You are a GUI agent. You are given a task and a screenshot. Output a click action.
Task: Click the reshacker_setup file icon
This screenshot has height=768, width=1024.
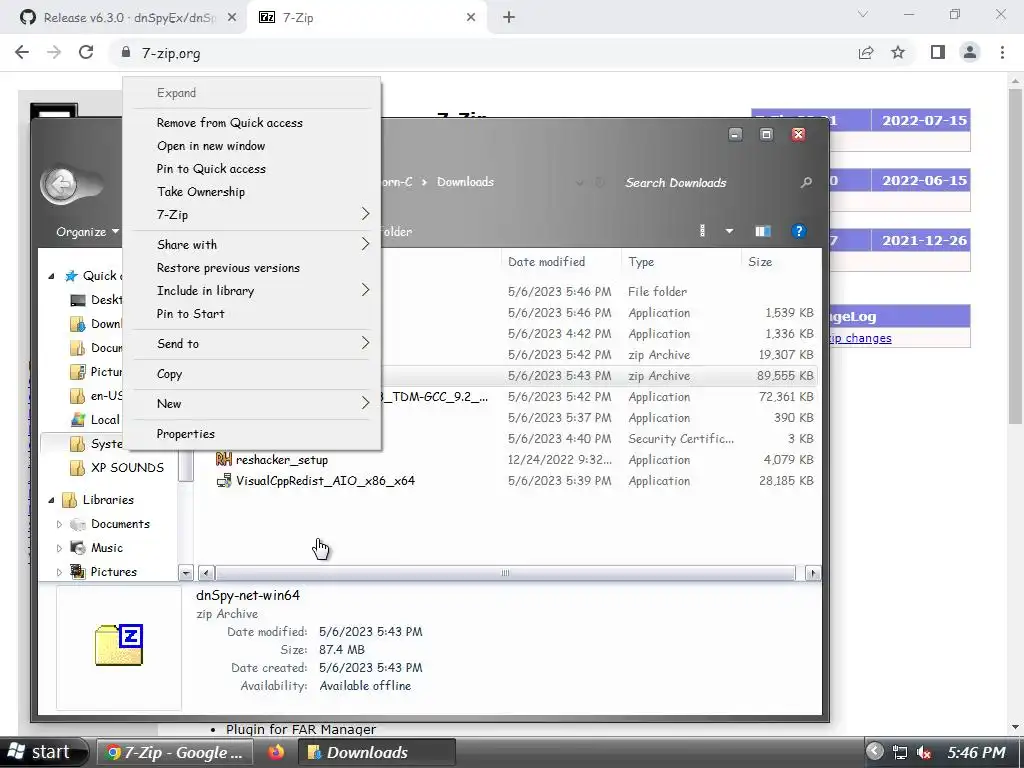(x=223, y=460)
